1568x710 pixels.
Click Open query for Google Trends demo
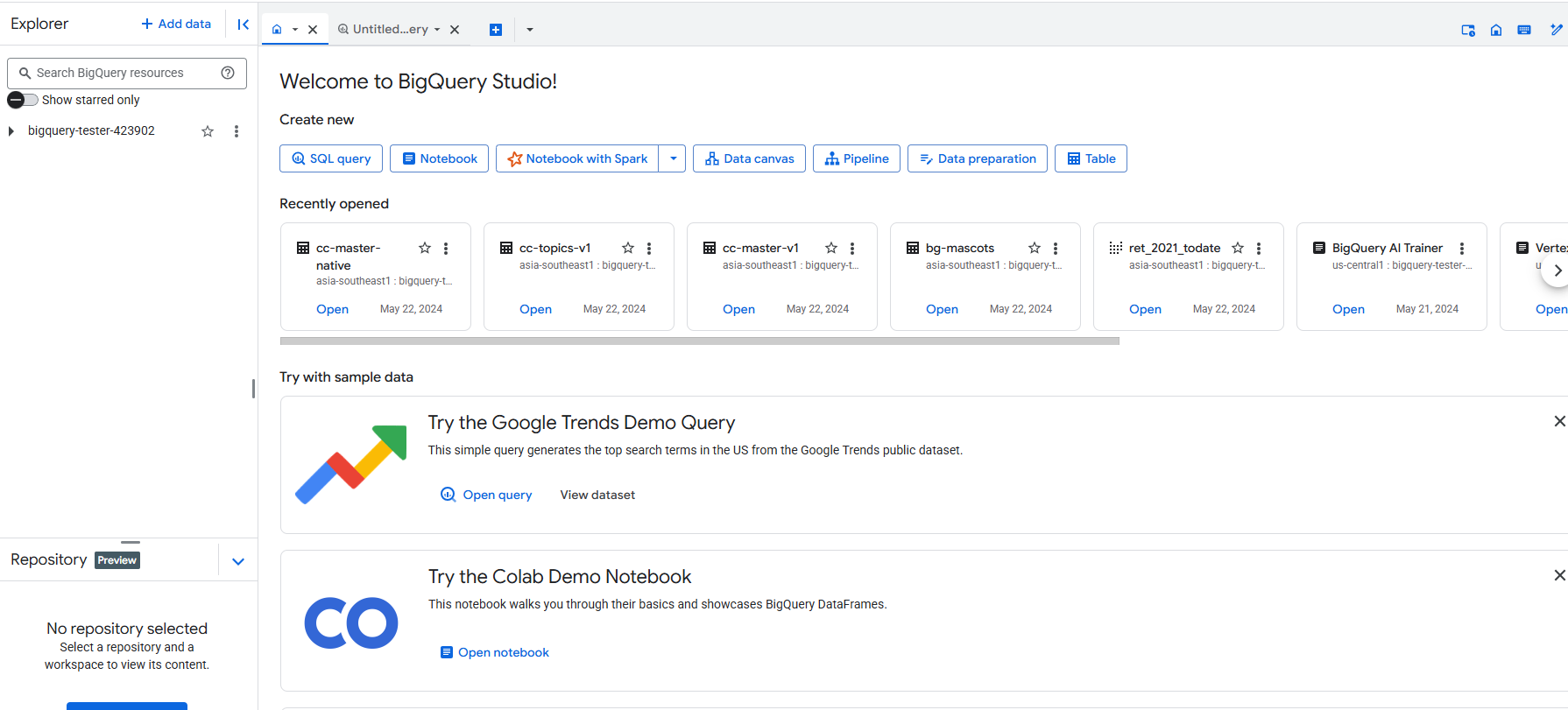[486, 495]
